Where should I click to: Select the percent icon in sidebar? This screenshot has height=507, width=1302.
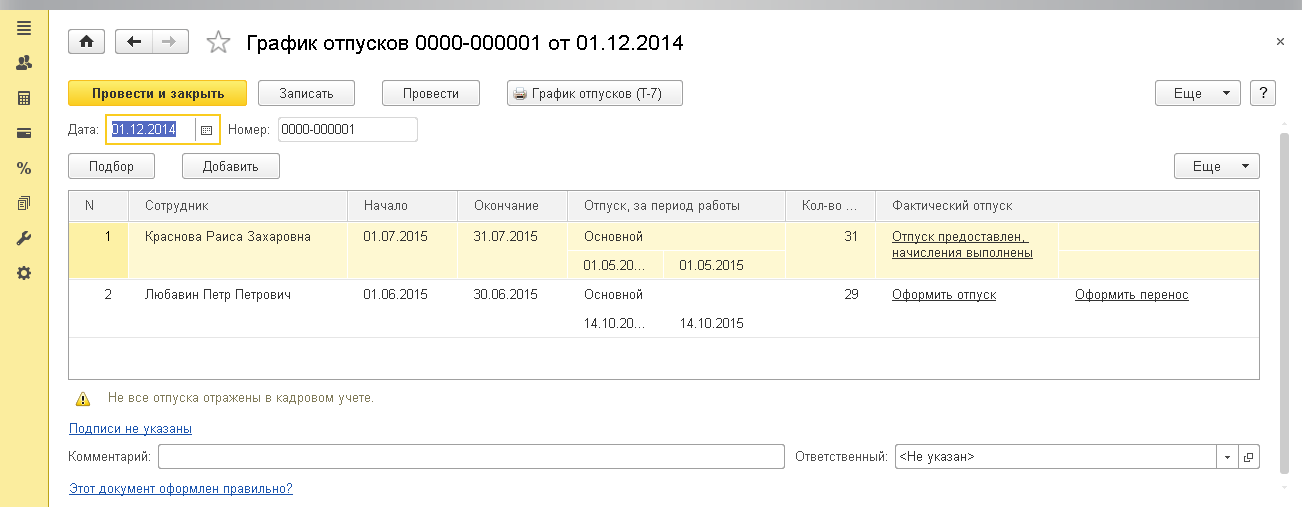pyautogui.click(x=24, y=168)
